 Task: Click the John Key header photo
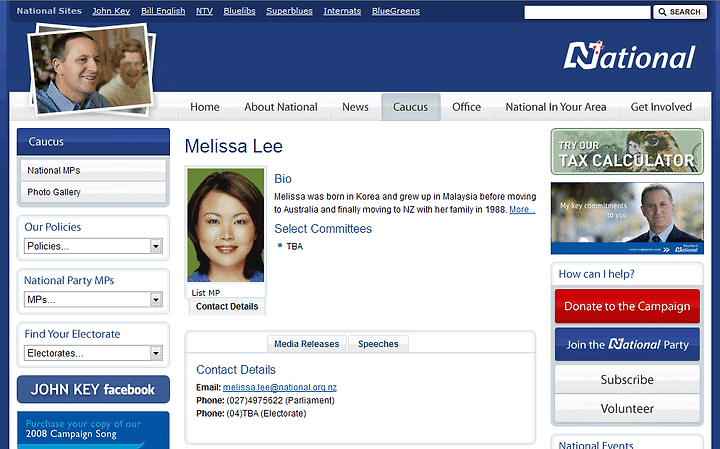92,69
